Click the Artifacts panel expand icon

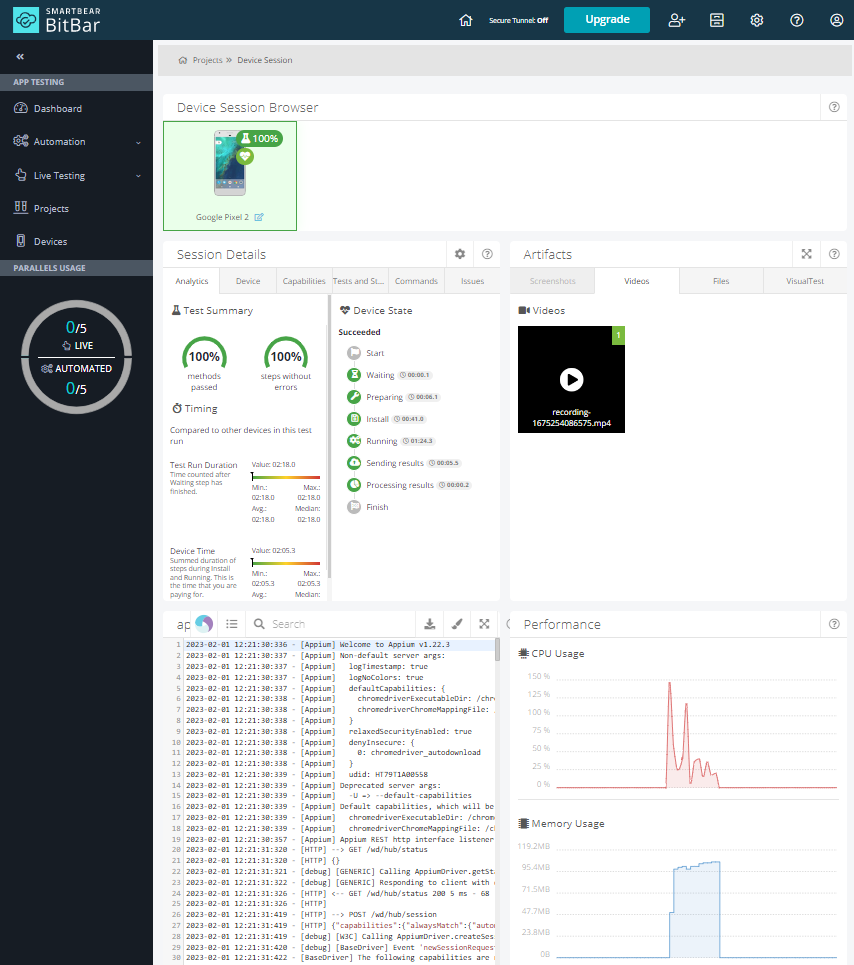(x=806, y=254)
